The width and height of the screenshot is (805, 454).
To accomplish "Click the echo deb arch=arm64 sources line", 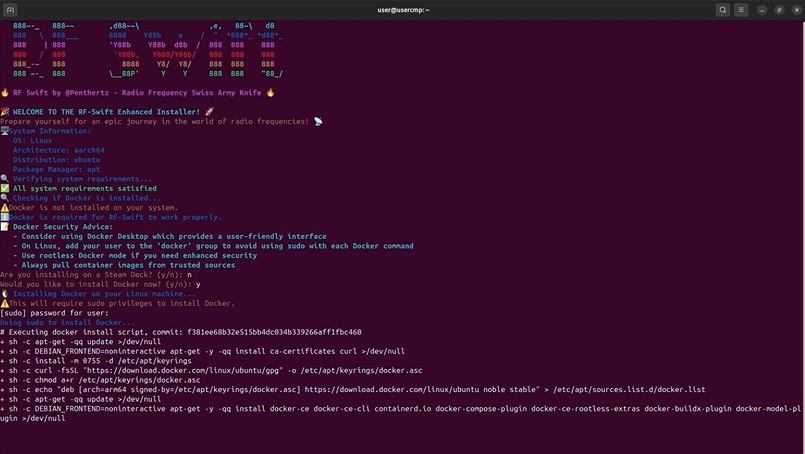I will click(353, 390).
